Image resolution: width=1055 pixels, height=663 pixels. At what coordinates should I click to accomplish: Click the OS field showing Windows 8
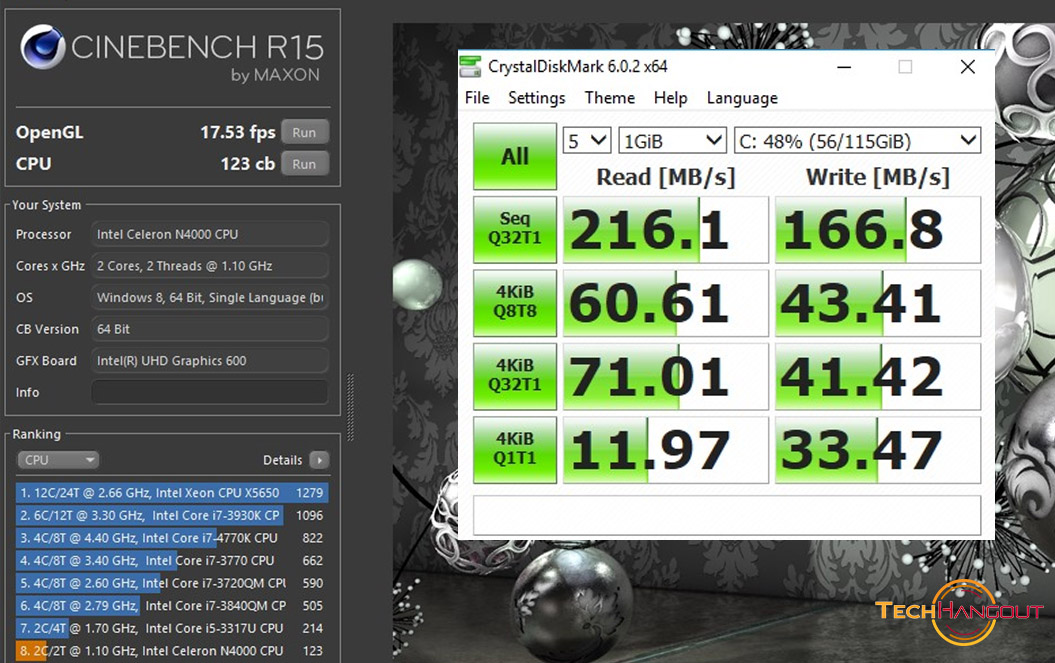click(x=210, y=298)
